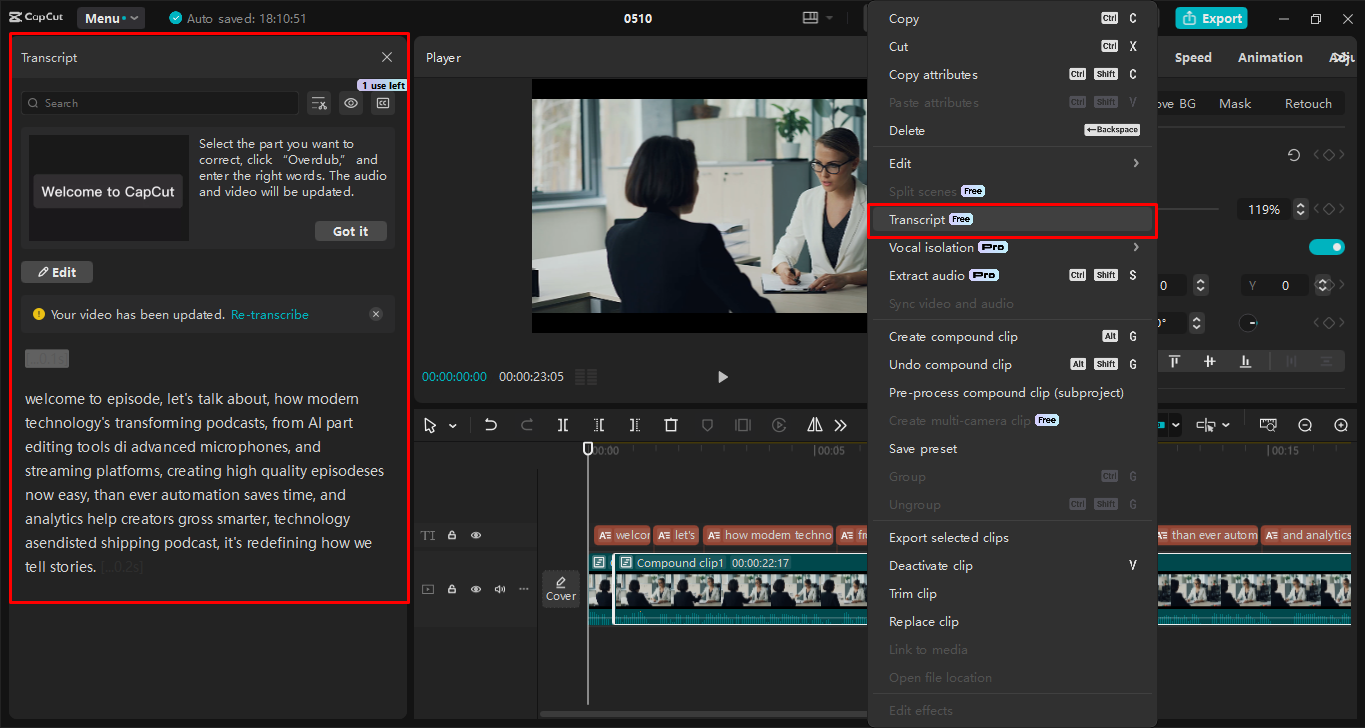The height and width of the screenshot is (728, 1365).
Task: Lock the text track
Action: pyautogui.click(x=452, y=535)
